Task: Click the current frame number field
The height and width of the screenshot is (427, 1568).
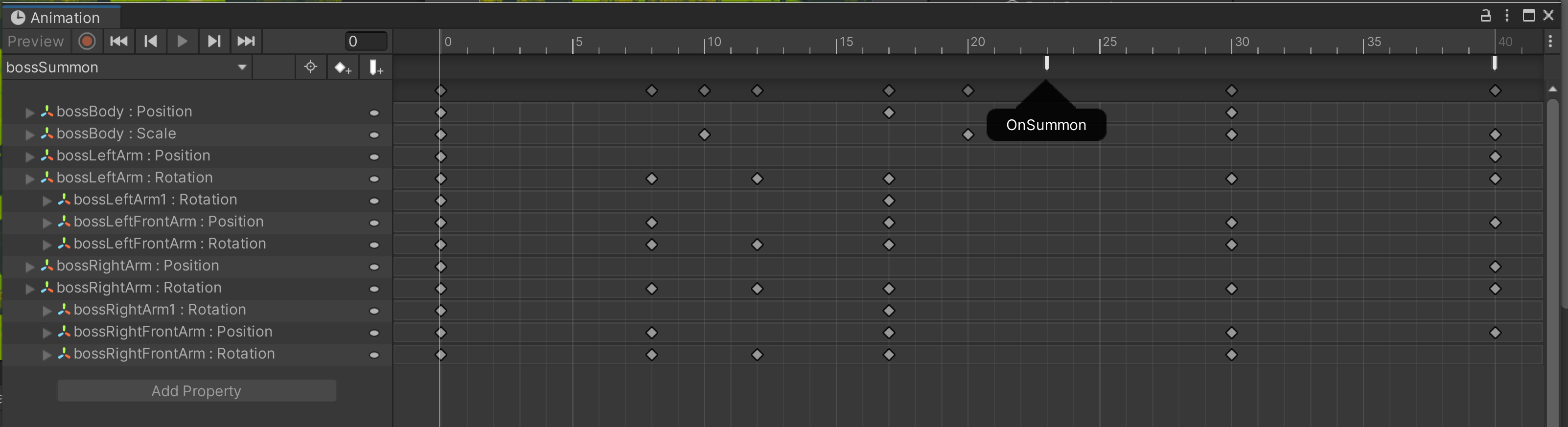Action: (x=366, y=42)
